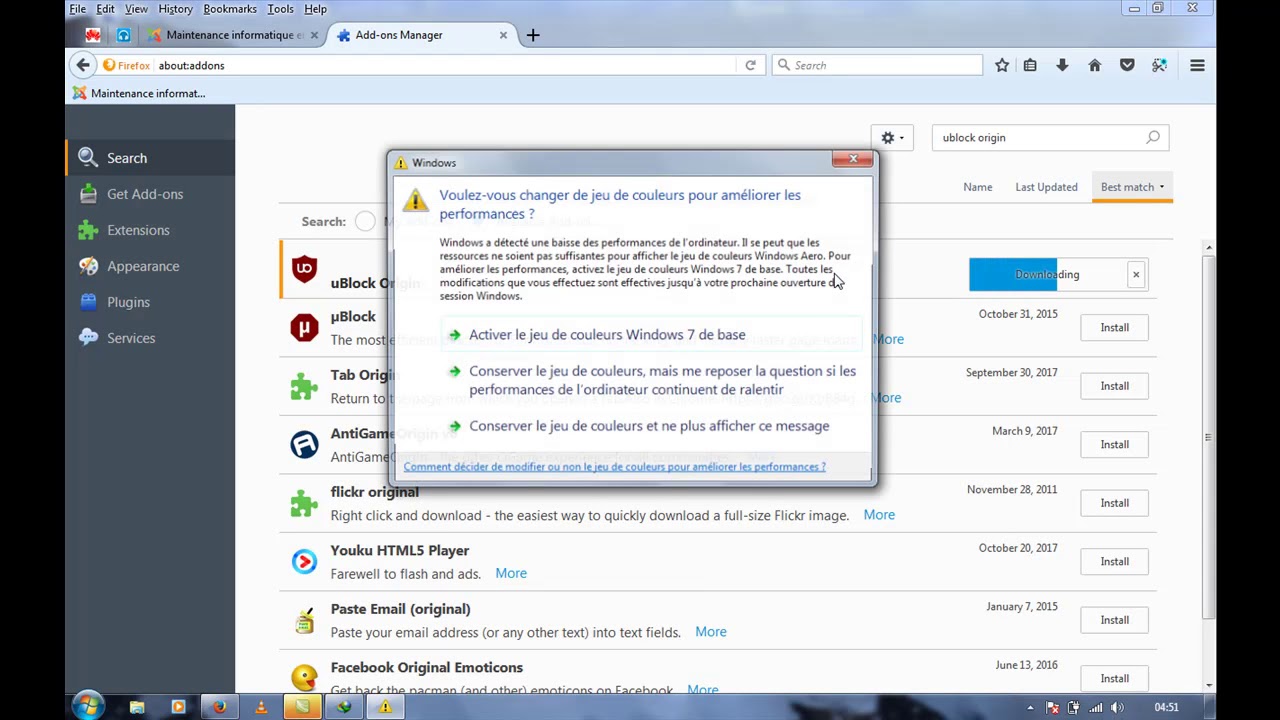Click the Firefox identity icon in address bar
Image resolution: width=1280 pixels, height=720 pixels.
pos(126,65)
